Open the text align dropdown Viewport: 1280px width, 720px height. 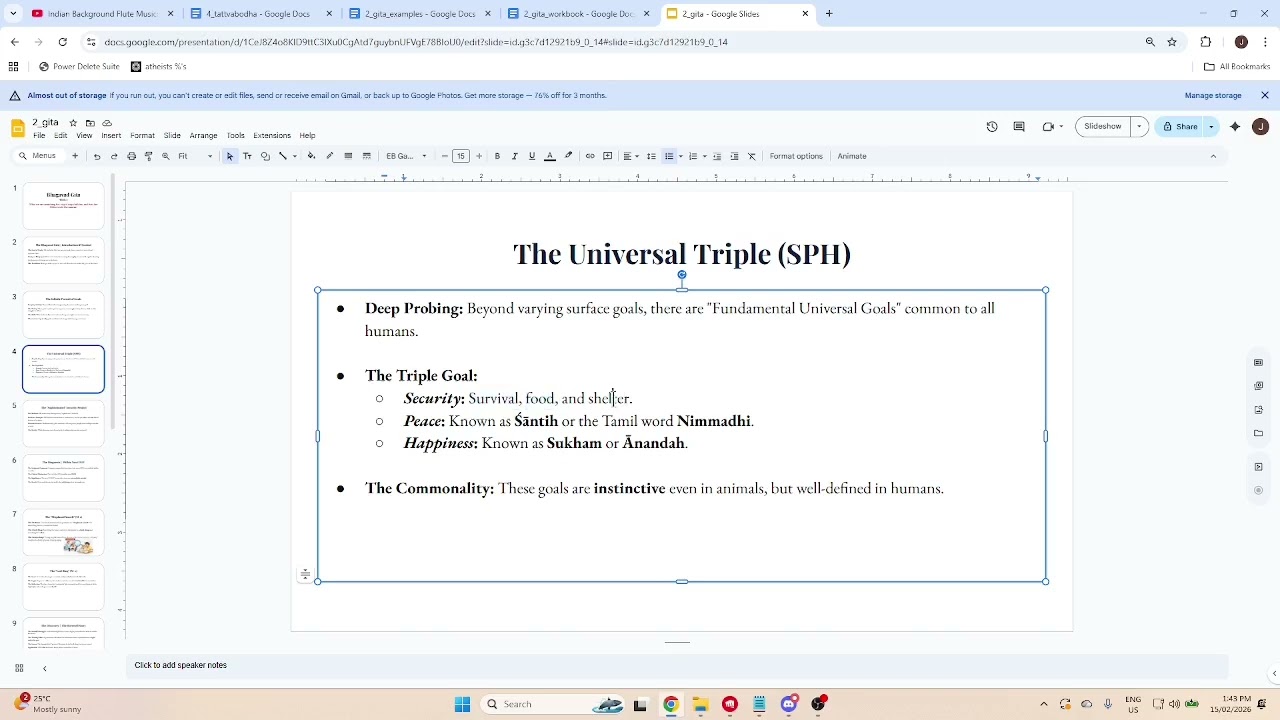click(x=630, y=156)
